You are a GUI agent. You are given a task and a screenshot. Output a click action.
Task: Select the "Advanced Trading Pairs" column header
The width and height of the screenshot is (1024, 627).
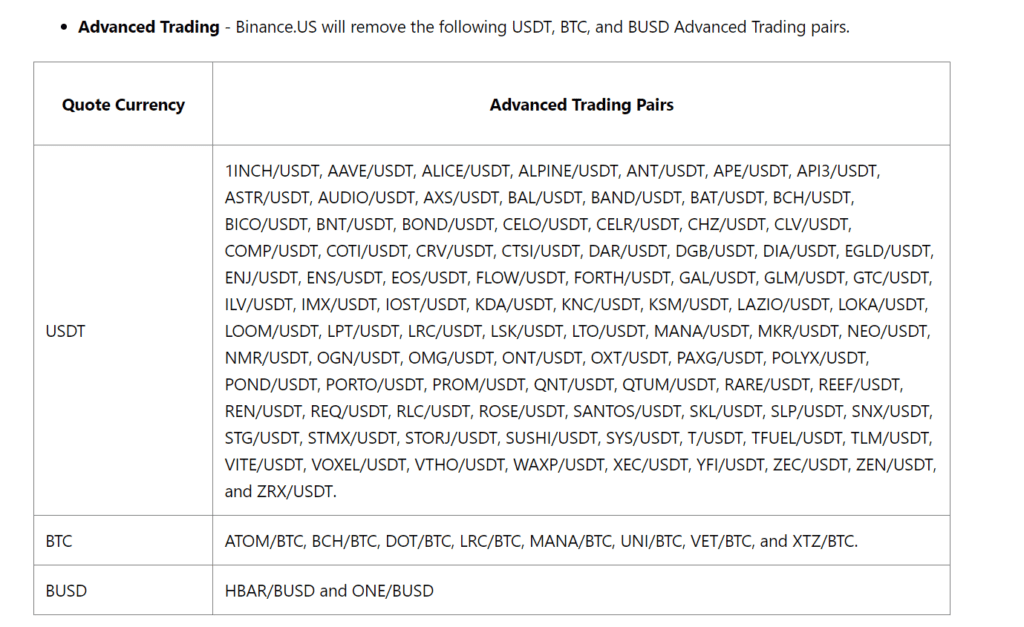point(581,104)
